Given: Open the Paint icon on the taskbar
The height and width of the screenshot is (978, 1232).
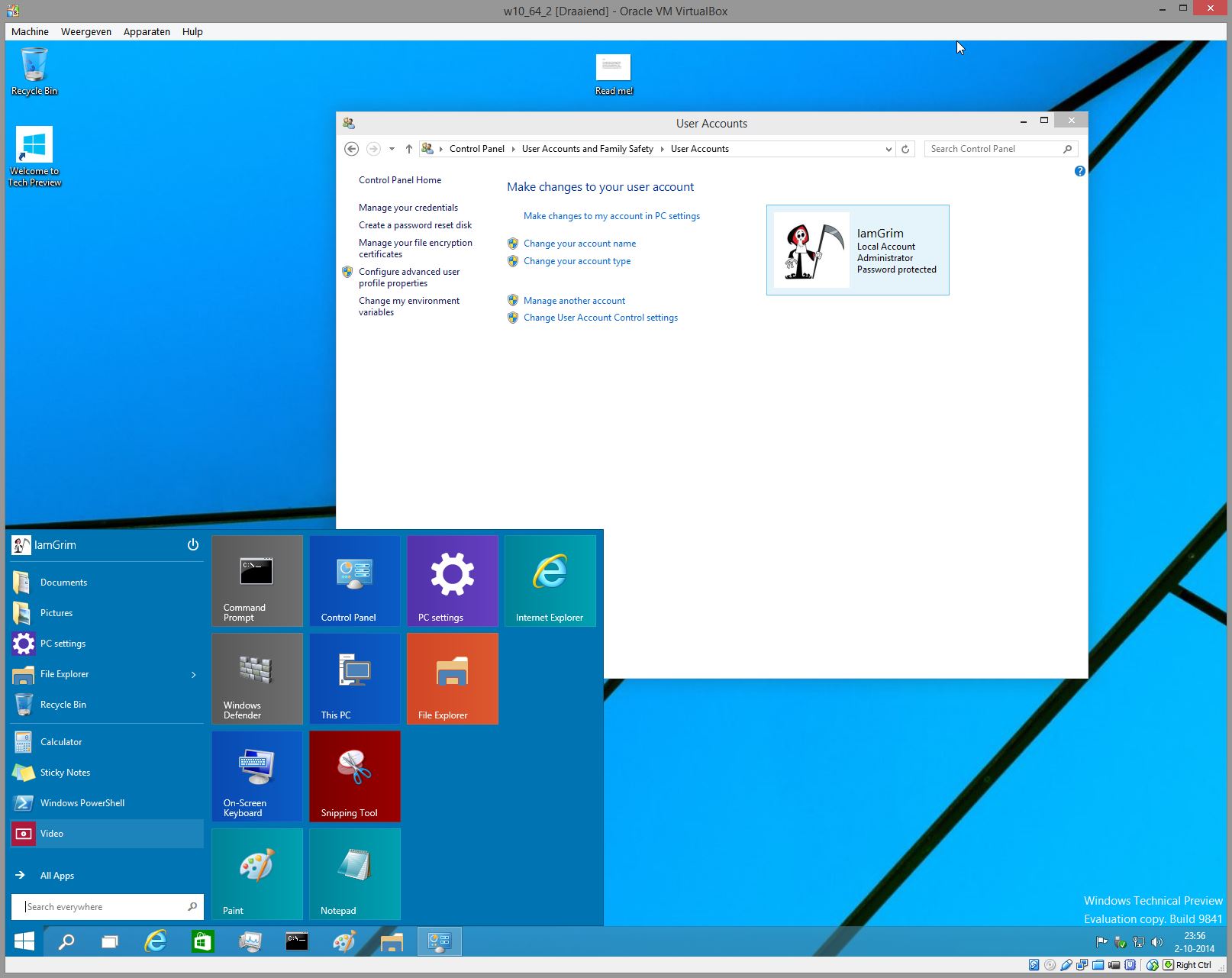Looking at the screenshot, I should click(x=344, y=941).
